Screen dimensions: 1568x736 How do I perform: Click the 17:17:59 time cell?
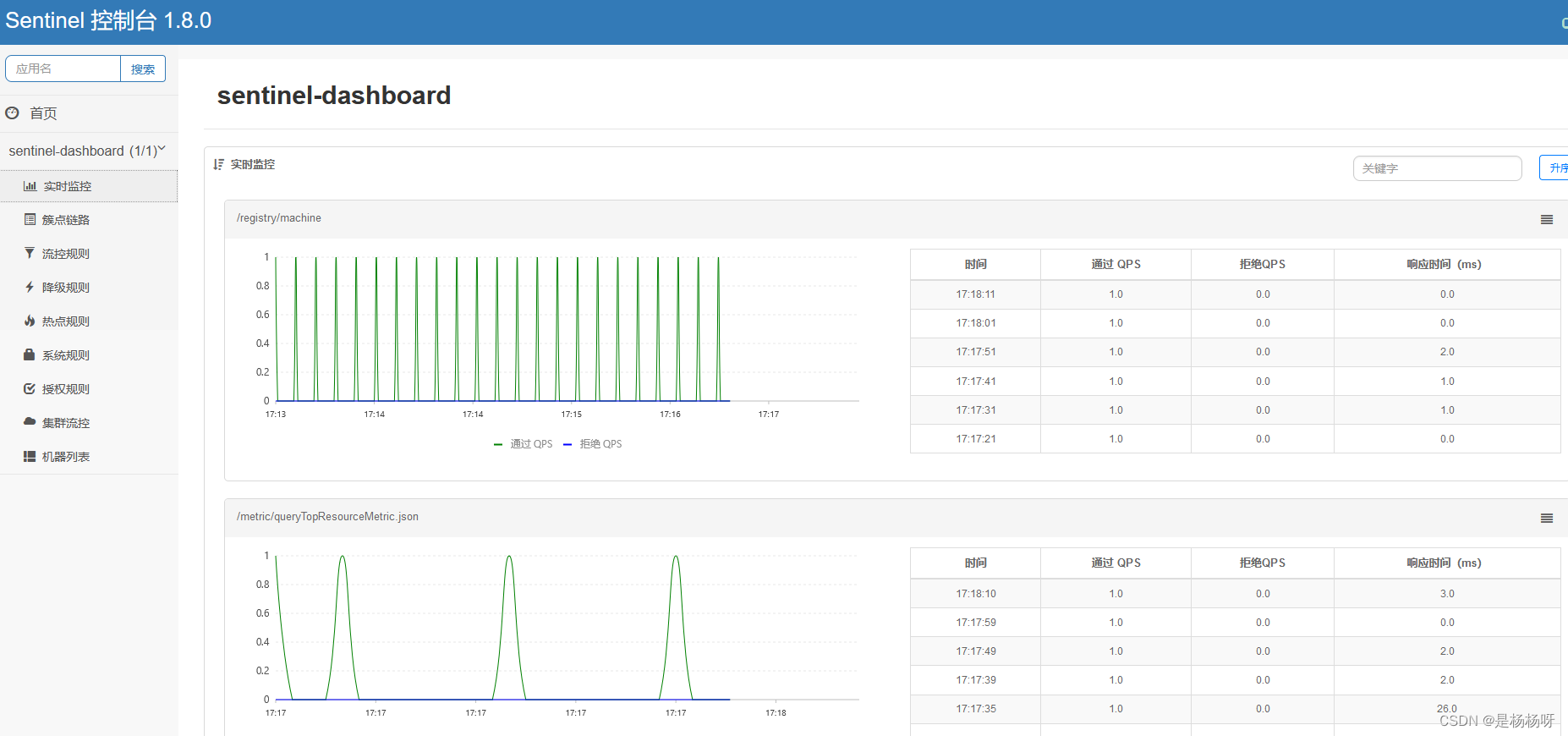pos(976,623)
